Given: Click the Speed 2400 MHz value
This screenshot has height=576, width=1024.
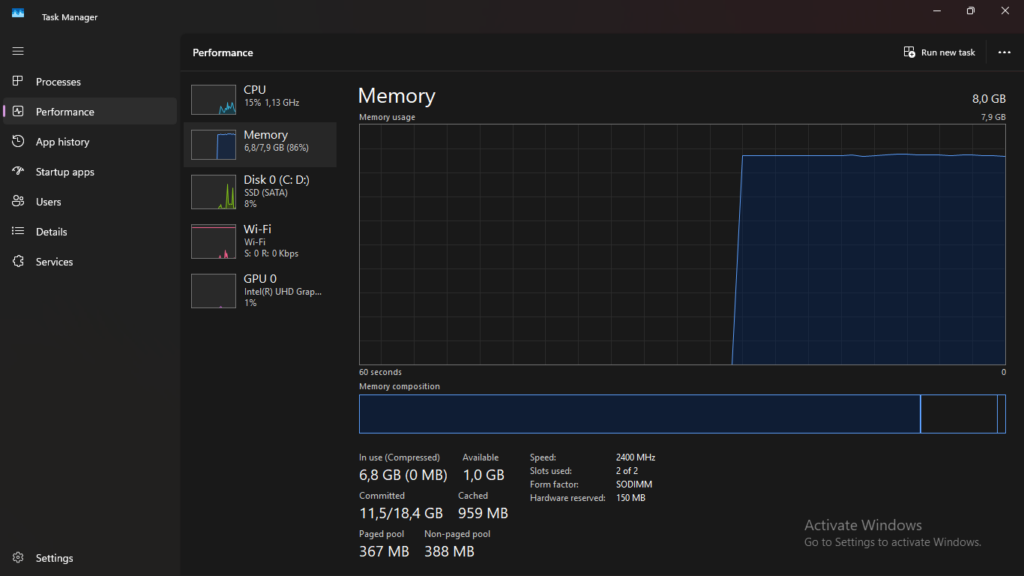Looking at the screenshot, I should pyautogui.click(x=635, y=457).
